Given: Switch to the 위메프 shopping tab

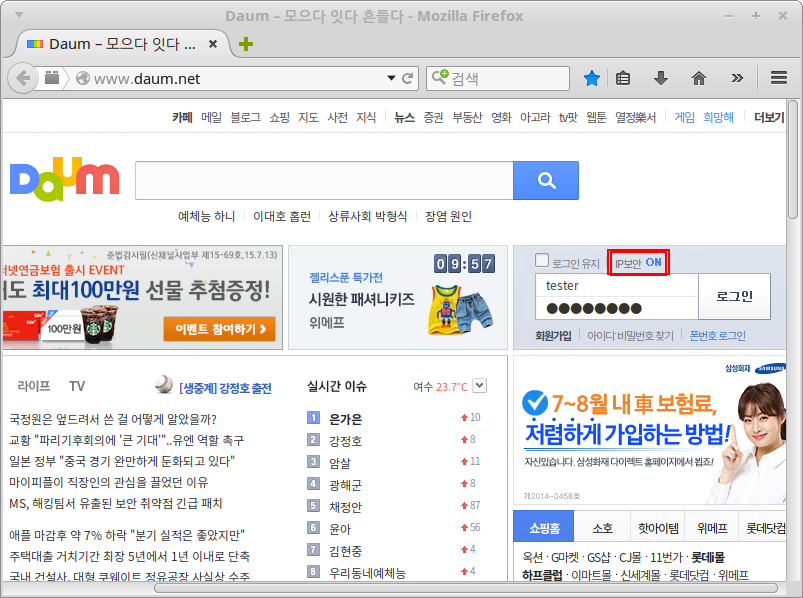Looking at the screenshot, I should 712,527.
